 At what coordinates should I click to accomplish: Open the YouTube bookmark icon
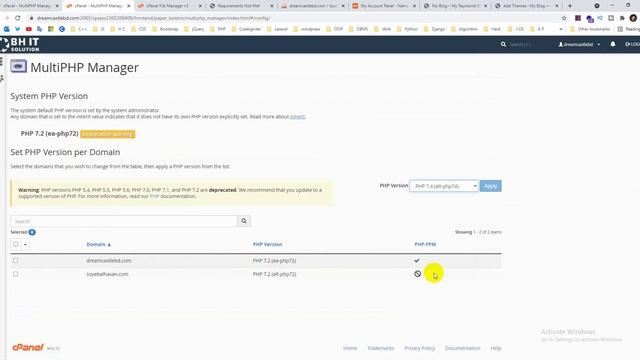[29, 29]
